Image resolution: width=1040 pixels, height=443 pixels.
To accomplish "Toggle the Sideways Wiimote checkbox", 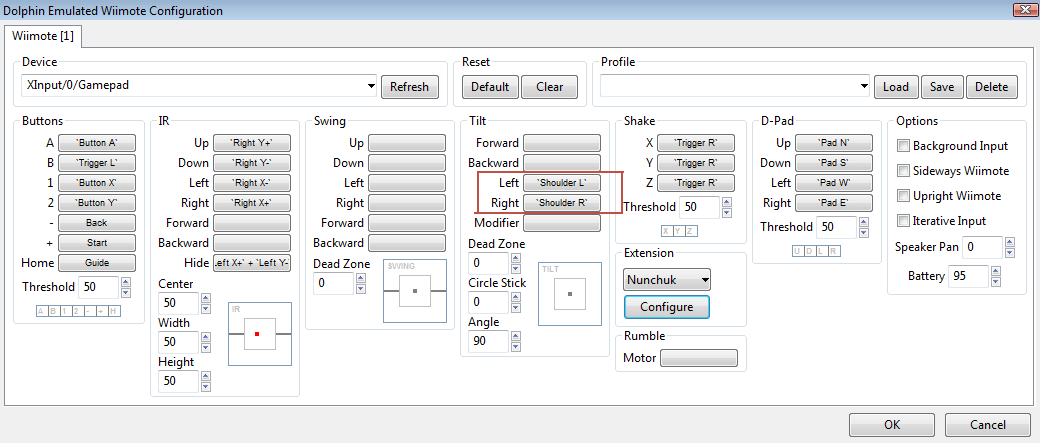I will [x=903, y=171].
